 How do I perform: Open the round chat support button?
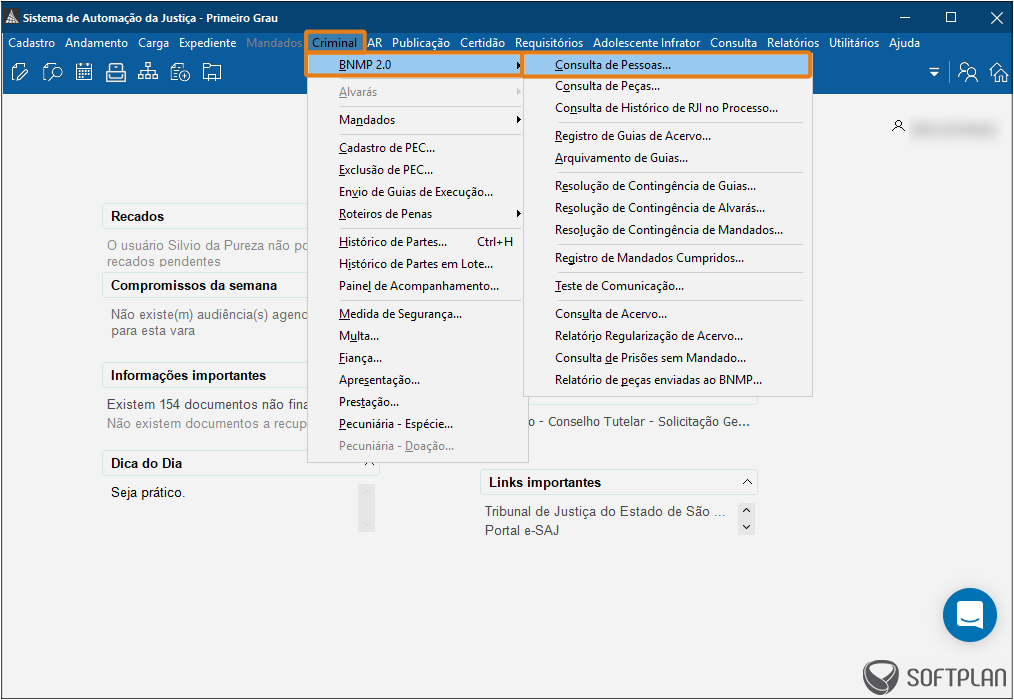969,615
